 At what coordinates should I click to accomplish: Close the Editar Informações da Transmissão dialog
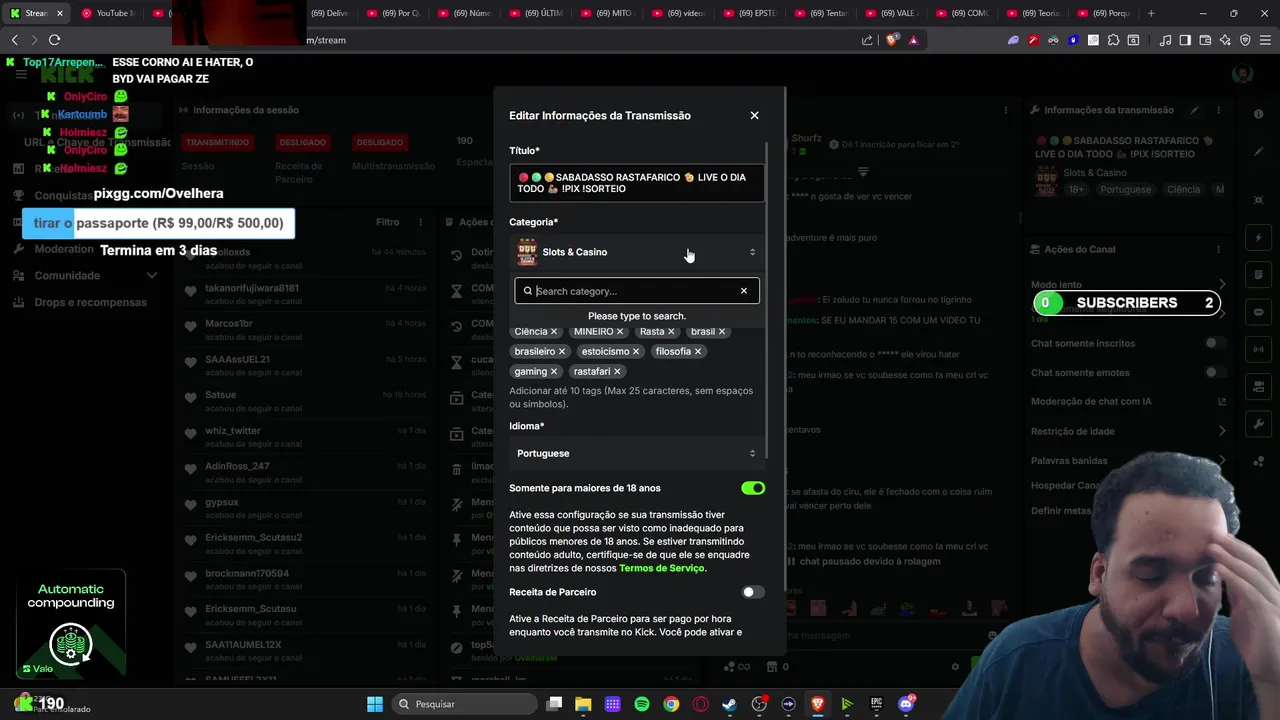click(754, 115)
